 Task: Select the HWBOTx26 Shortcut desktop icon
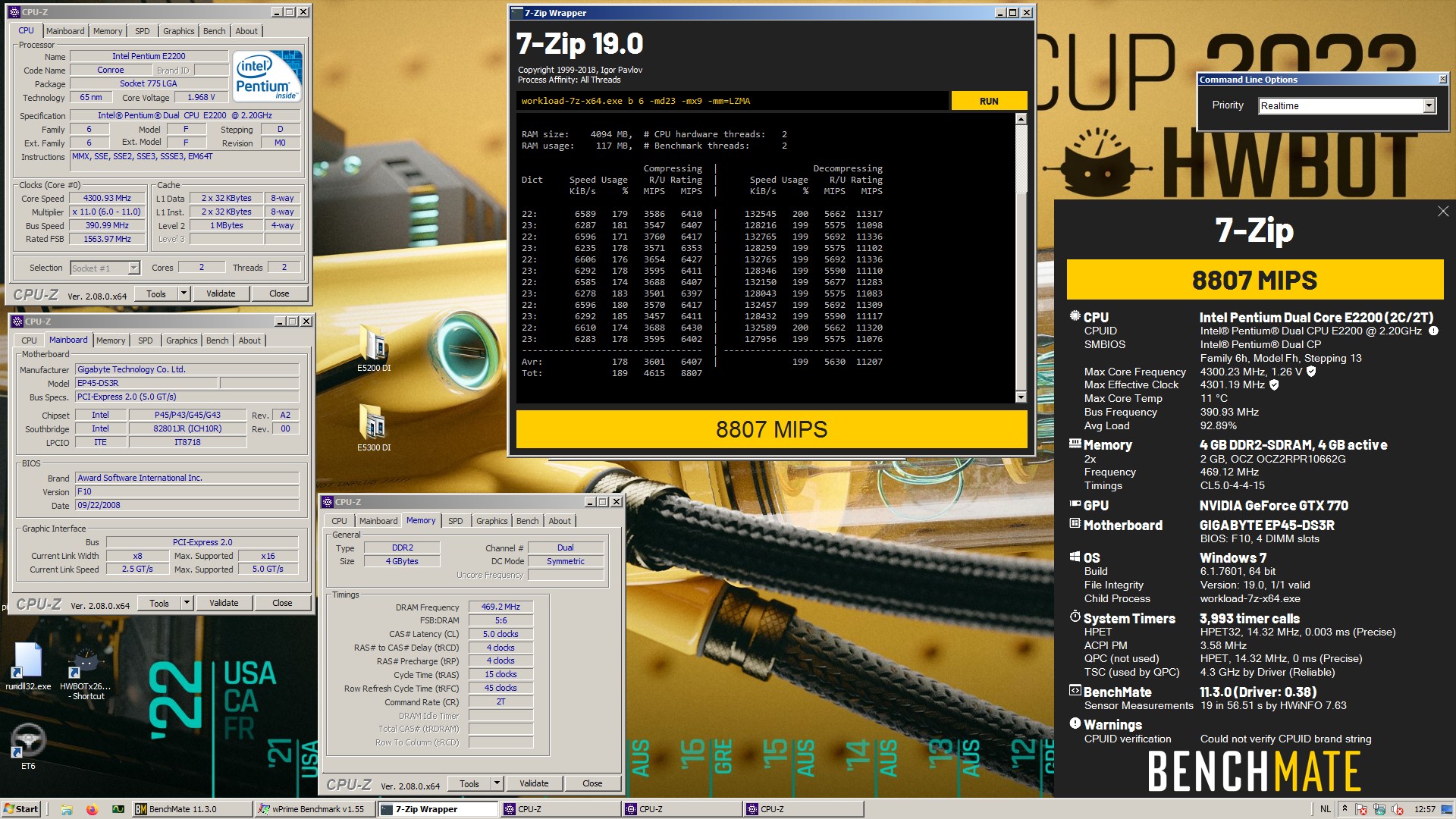coord(85,671)
